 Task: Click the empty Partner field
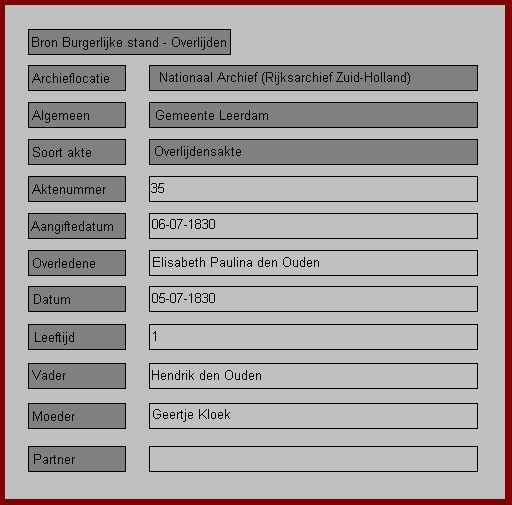(313, 459)
